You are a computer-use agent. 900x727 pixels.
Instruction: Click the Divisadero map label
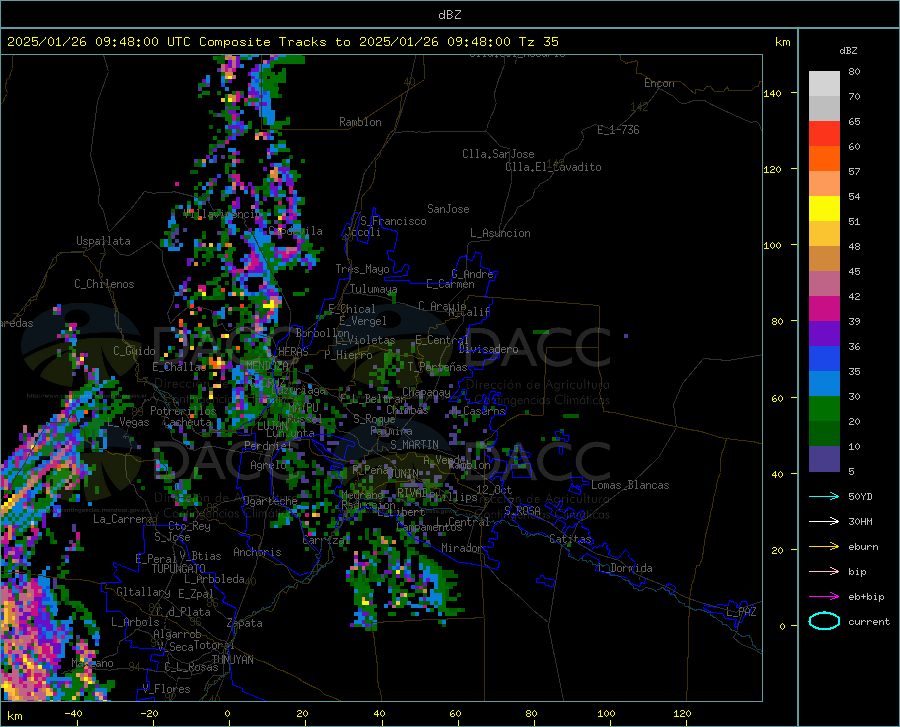[x=488, y=349]
